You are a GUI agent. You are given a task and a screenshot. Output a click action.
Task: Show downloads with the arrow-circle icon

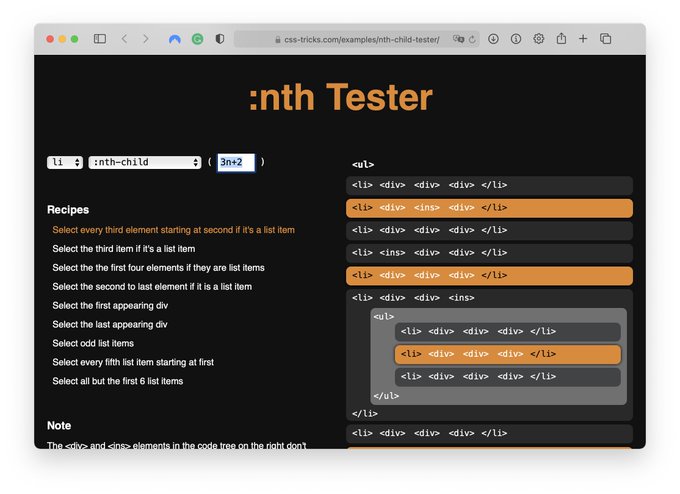[493, 39]
